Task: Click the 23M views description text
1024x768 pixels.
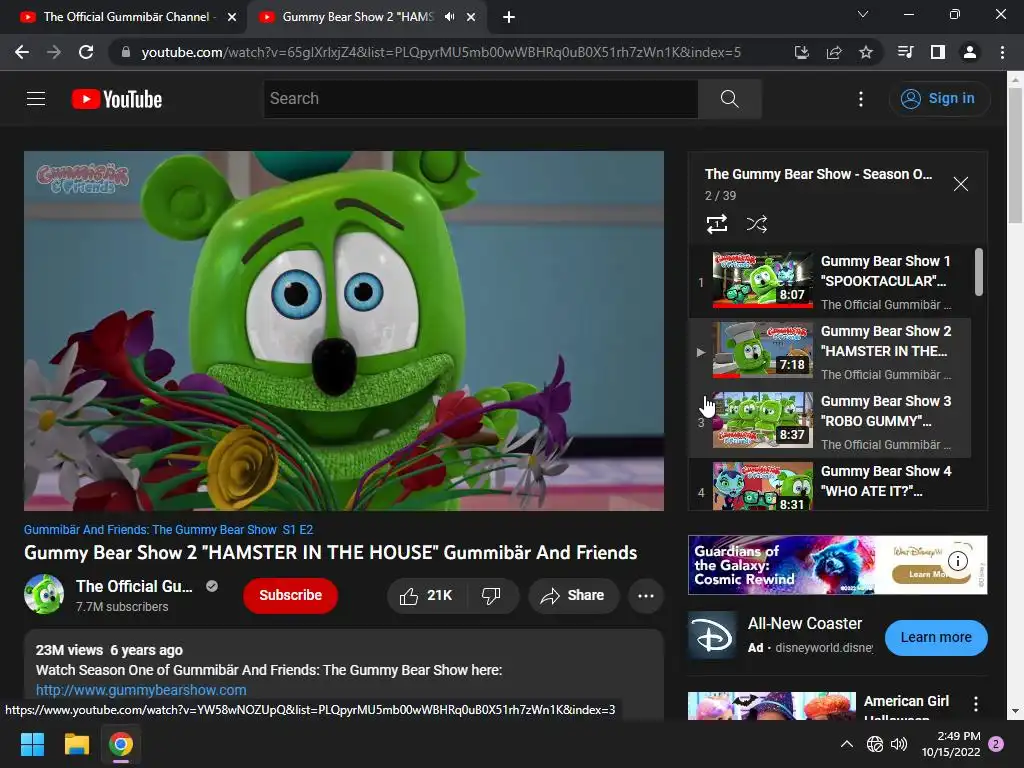Action: click(109, 650)
